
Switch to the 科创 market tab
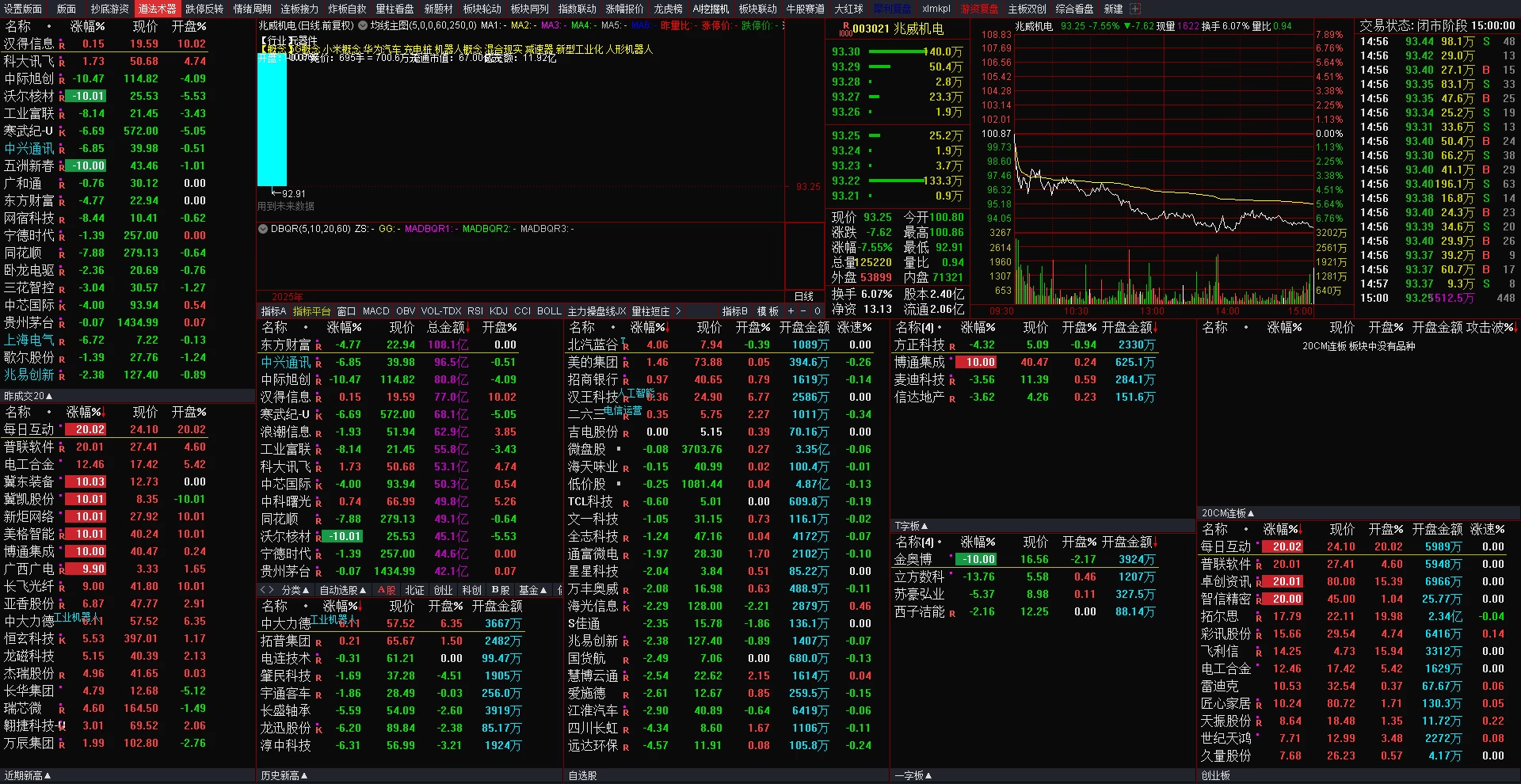click(x=471, y=590)
